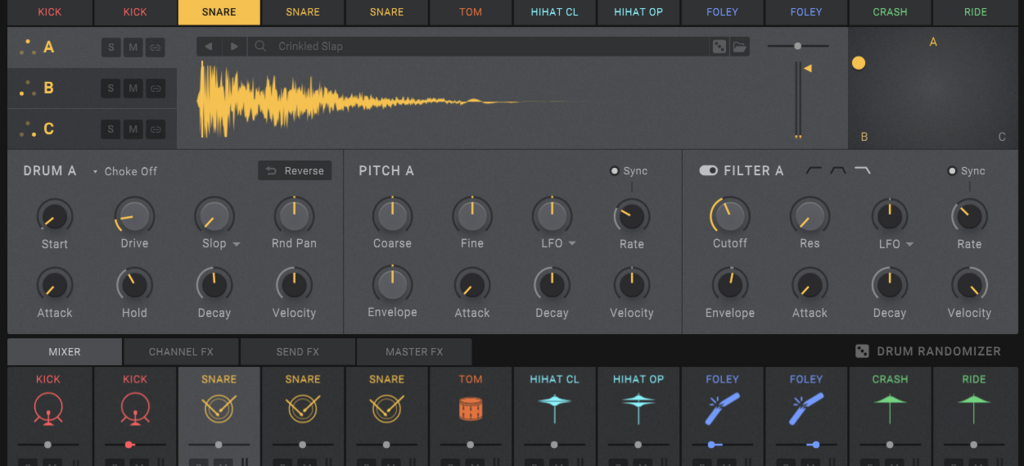
Task: Open the sample folder browser icon
Action: coord(739,46)
